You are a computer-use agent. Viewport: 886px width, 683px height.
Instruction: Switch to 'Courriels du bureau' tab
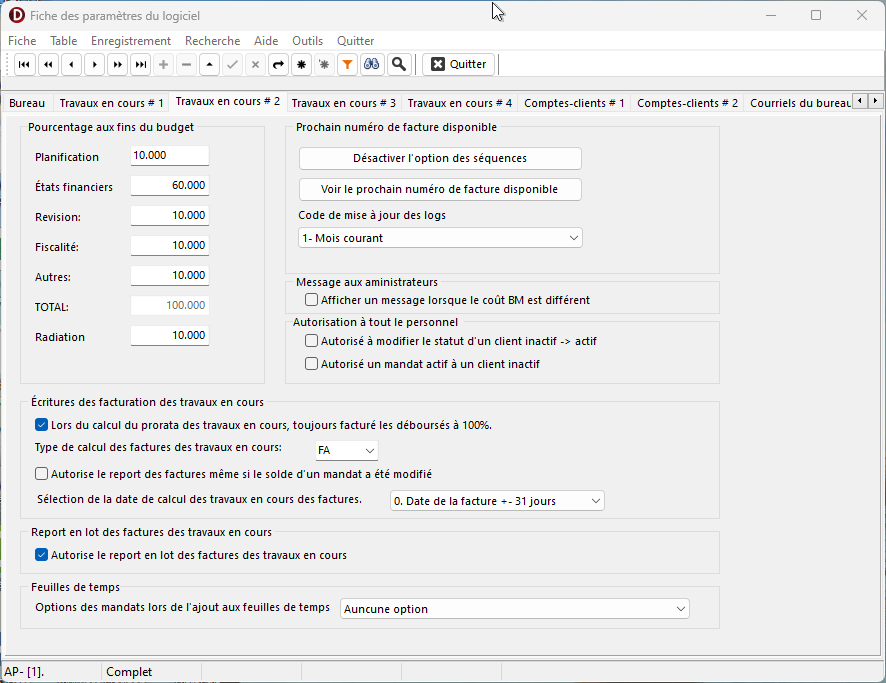(800, 103)
